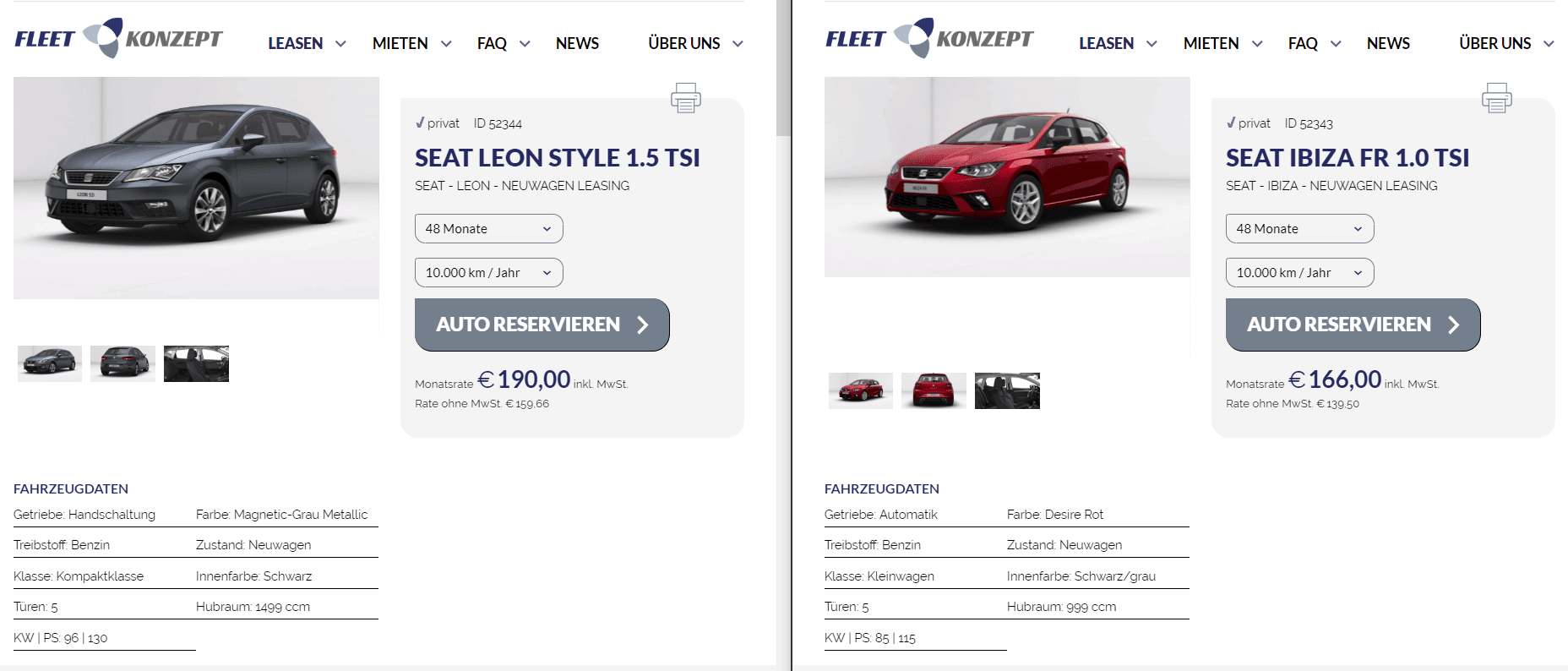This screenshot has height=671, width=1568.
Task: Select red Ibiza front-view thumbnail
Action: pyautogui.click(x=861, y=390)
